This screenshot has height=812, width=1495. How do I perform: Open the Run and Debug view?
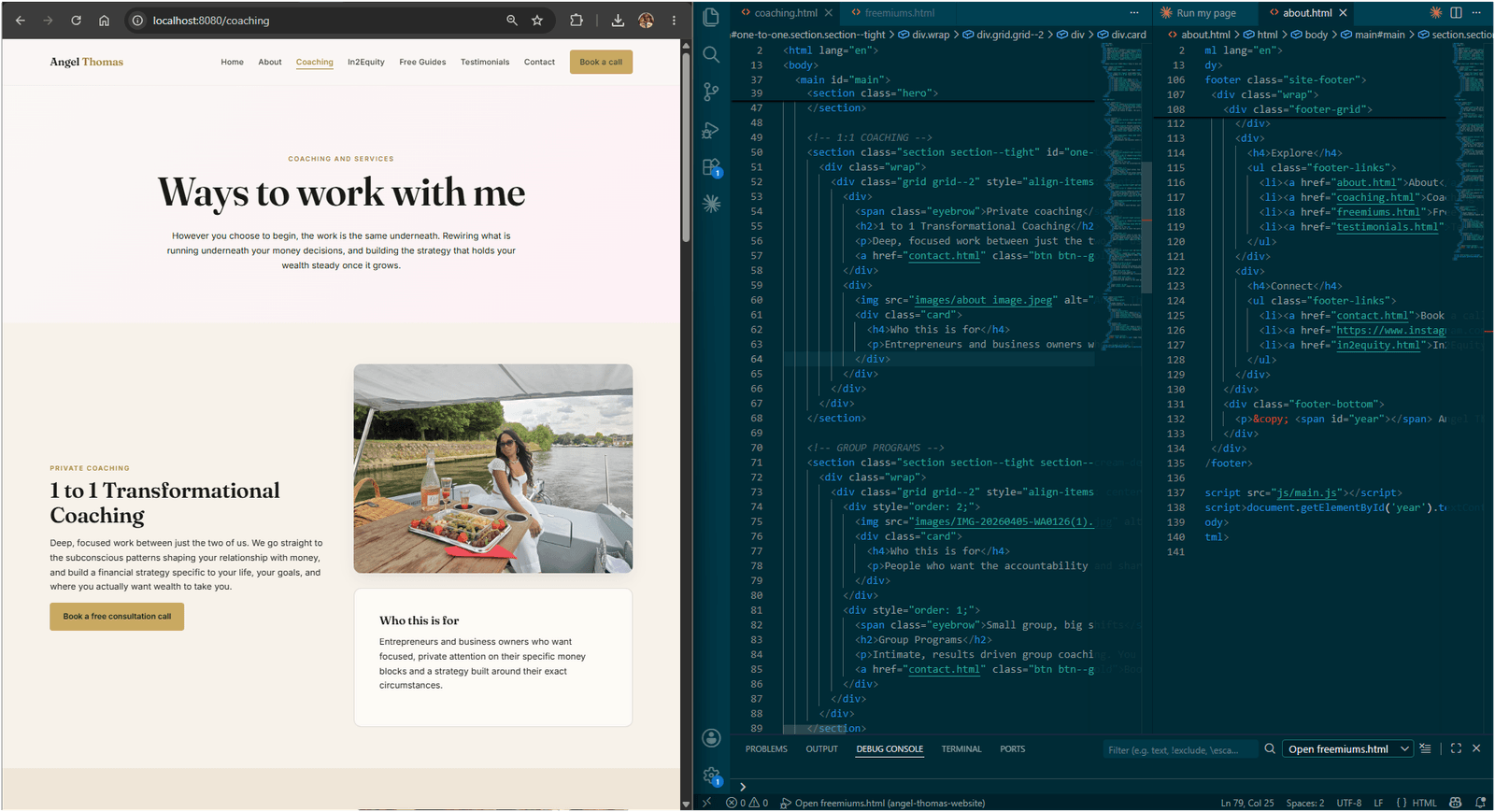(x=711, y=130)
